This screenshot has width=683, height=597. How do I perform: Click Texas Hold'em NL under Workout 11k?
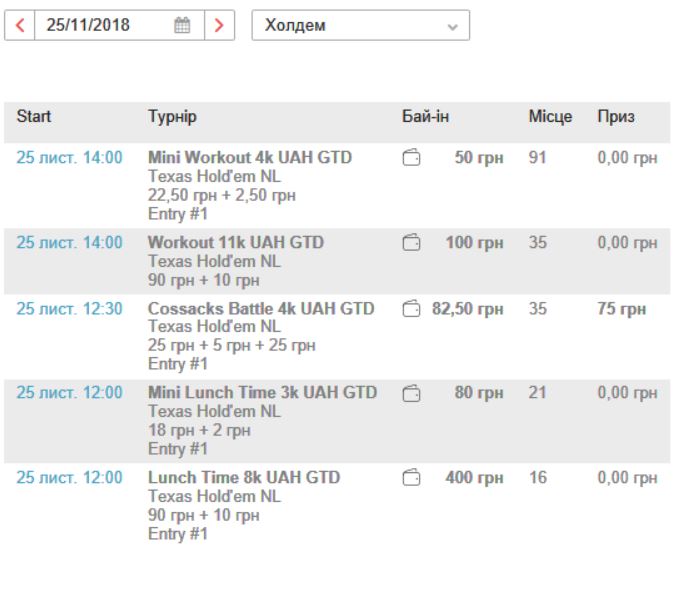tap(214, 261)
